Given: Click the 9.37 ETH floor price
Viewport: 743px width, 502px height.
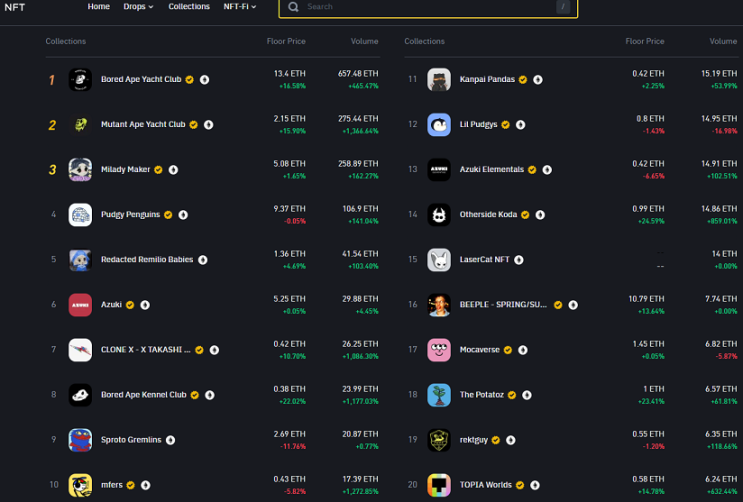Looking at the screenshot, I should click(x=290, y=209).
